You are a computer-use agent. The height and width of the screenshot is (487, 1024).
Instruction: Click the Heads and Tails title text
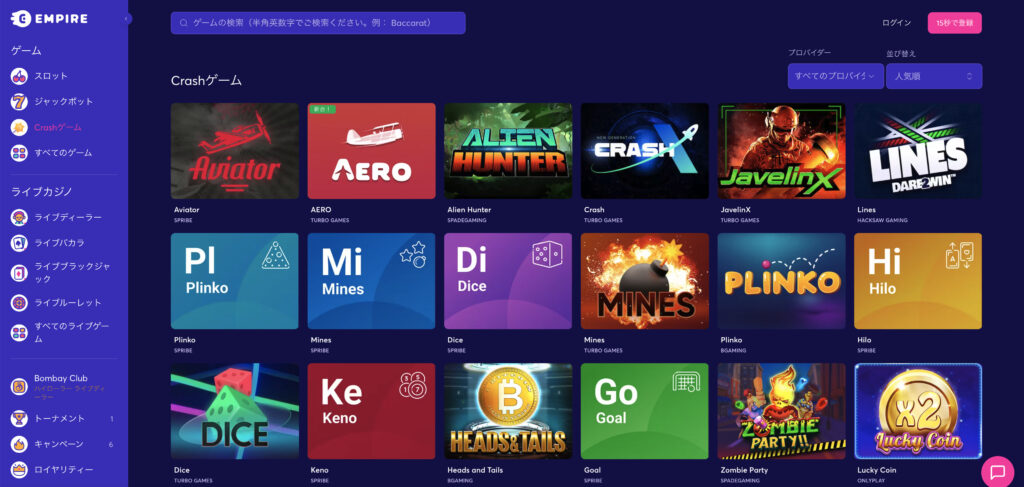[x=475, y=470]
